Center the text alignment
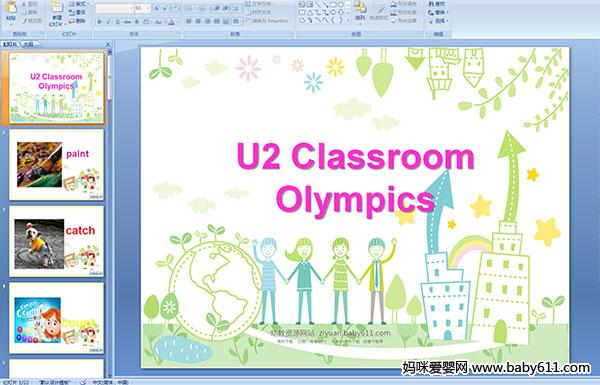The image size is (600, 385). coord(198,21)
